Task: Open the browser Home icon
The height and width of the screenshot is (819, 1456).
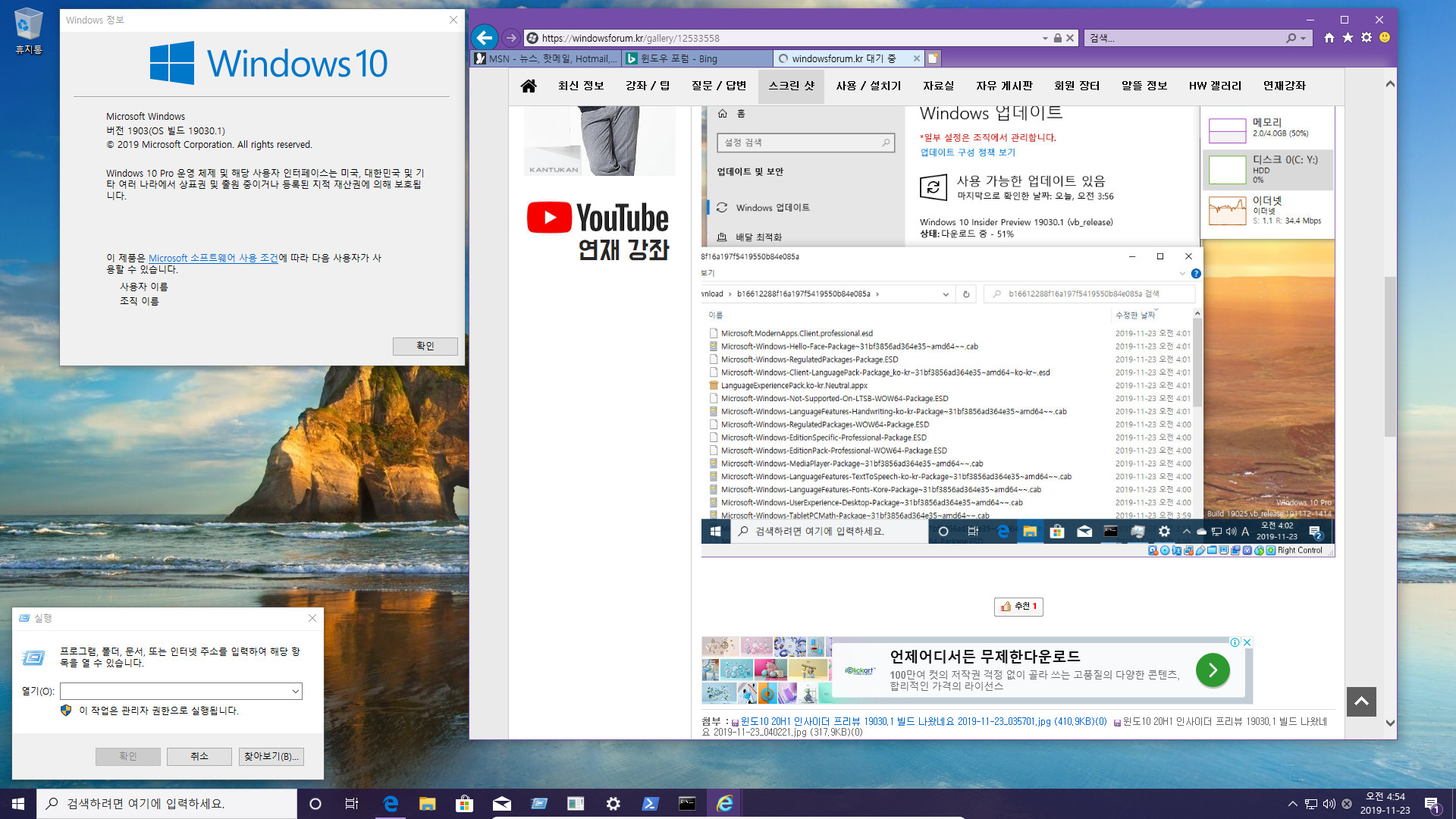Action: pos(1329,37)
